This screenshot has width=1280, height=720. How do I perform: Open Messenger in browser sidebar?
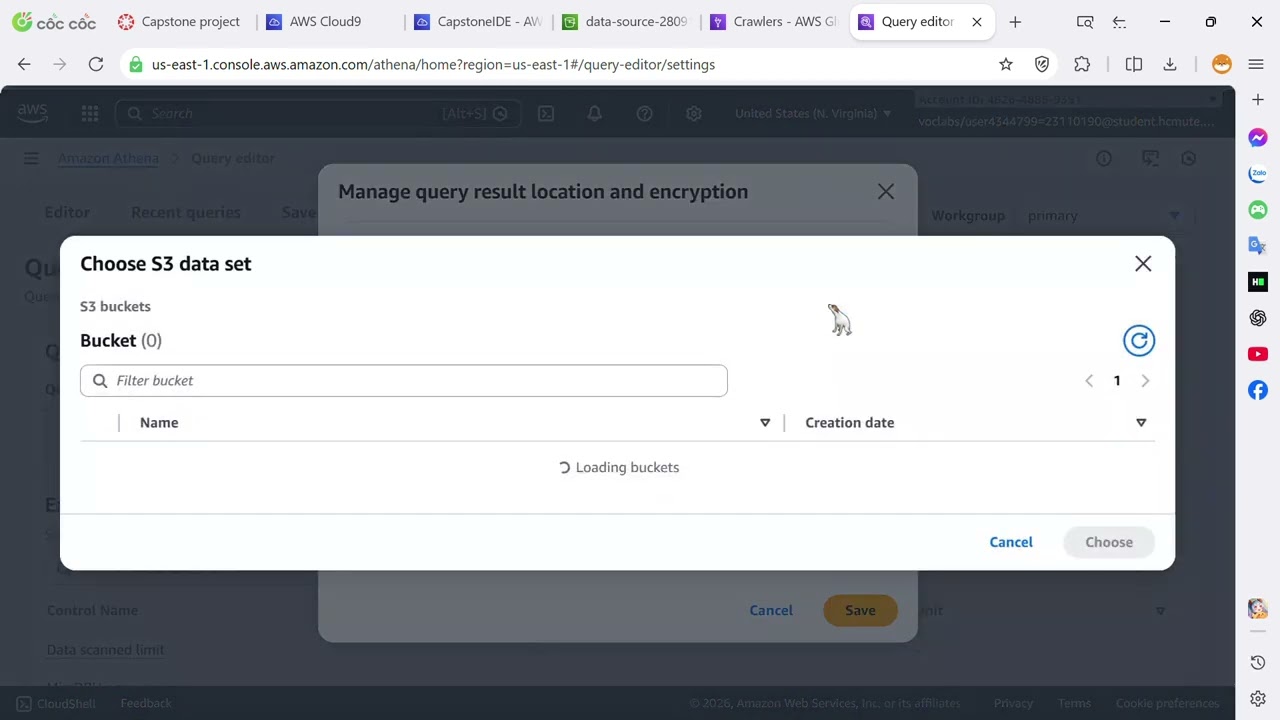click(1258, 138)
